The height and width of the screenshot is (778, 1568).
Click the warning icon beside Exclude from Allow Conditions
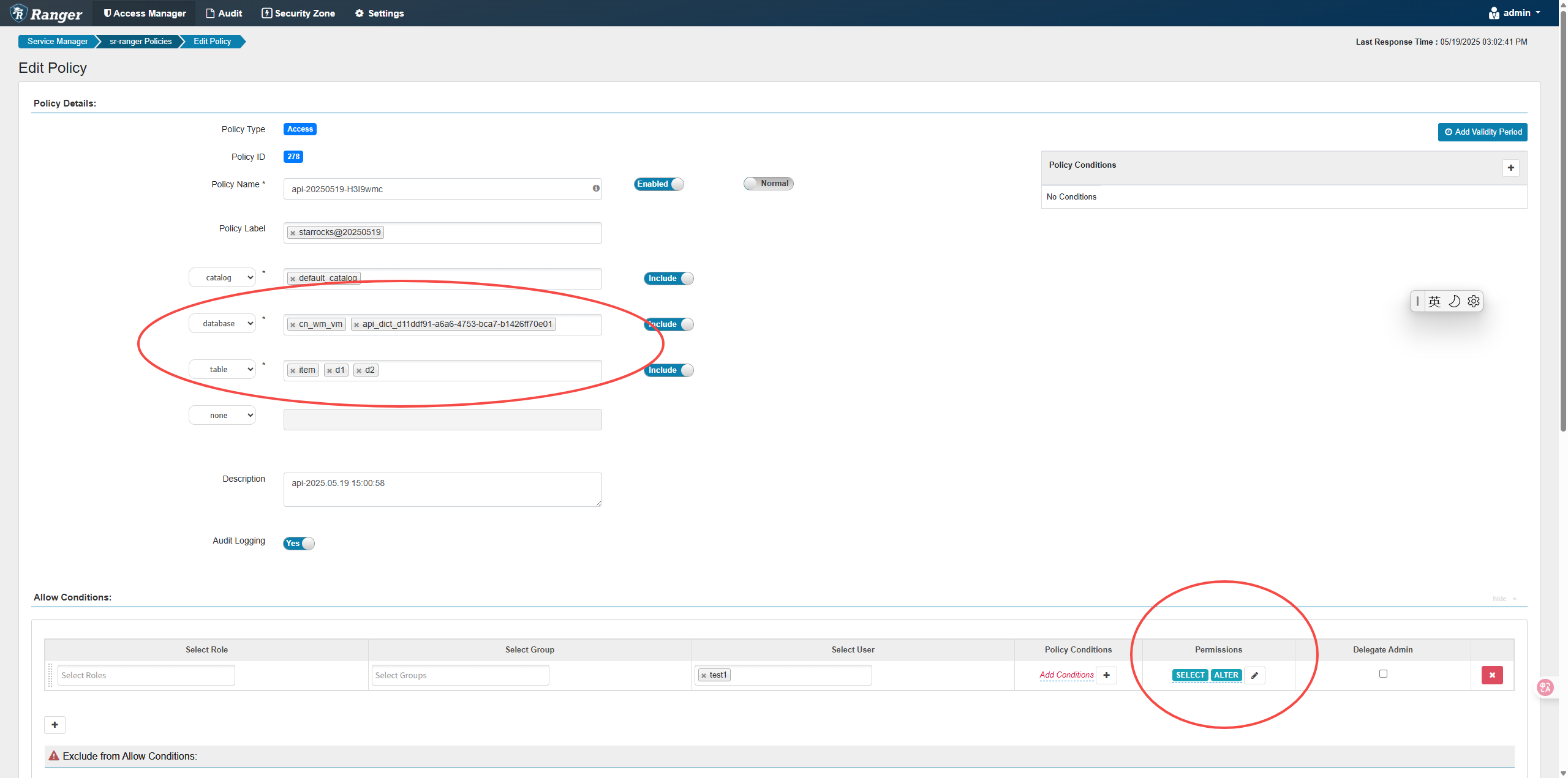pyautogui.click(x=54, y=756)
